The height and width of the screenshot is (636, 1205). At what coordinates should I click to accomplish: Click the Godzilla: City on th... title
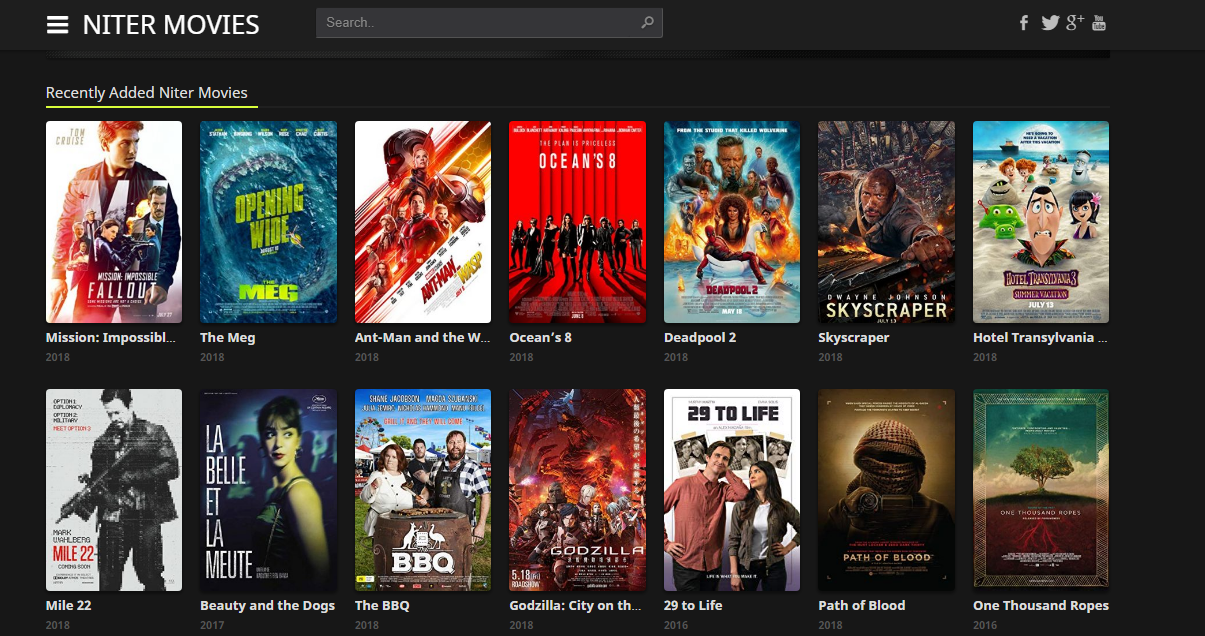pos(575,606)
